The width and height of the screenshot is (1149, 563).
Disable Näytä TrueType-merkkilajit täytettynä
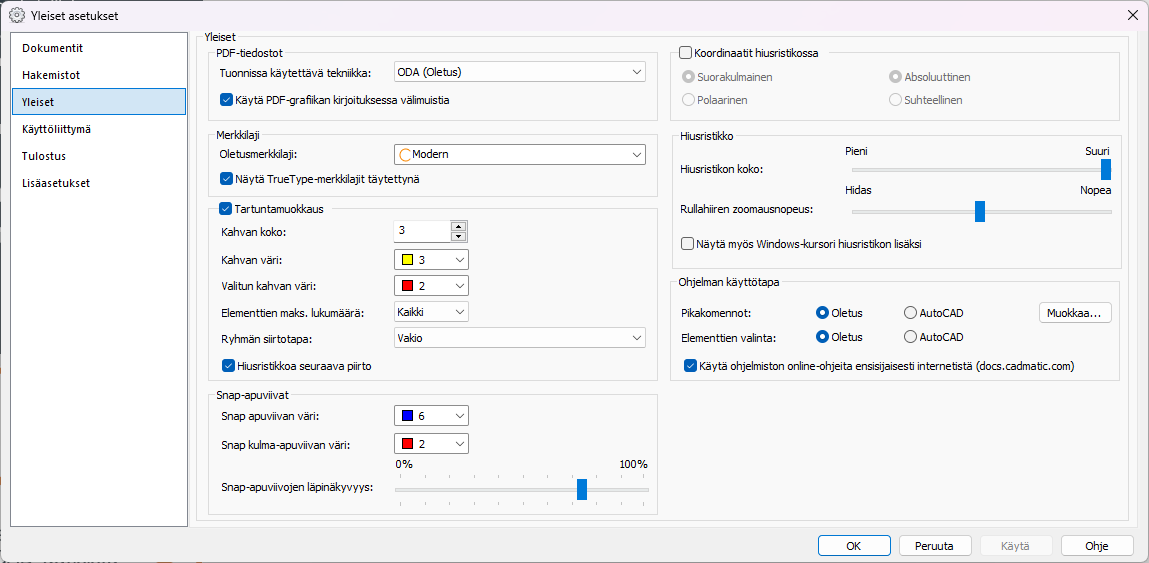(x=226, y=180)
